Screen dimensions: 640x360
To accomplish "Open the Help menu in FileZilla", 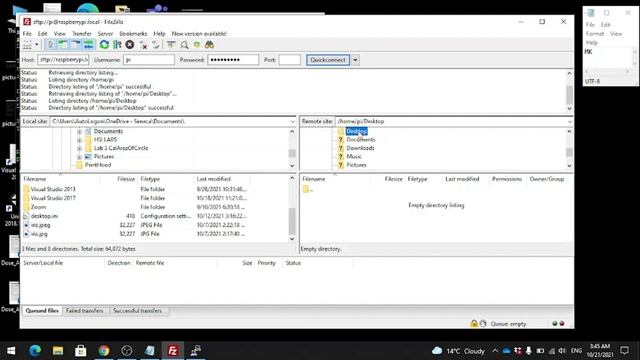I will coord(159,33).
